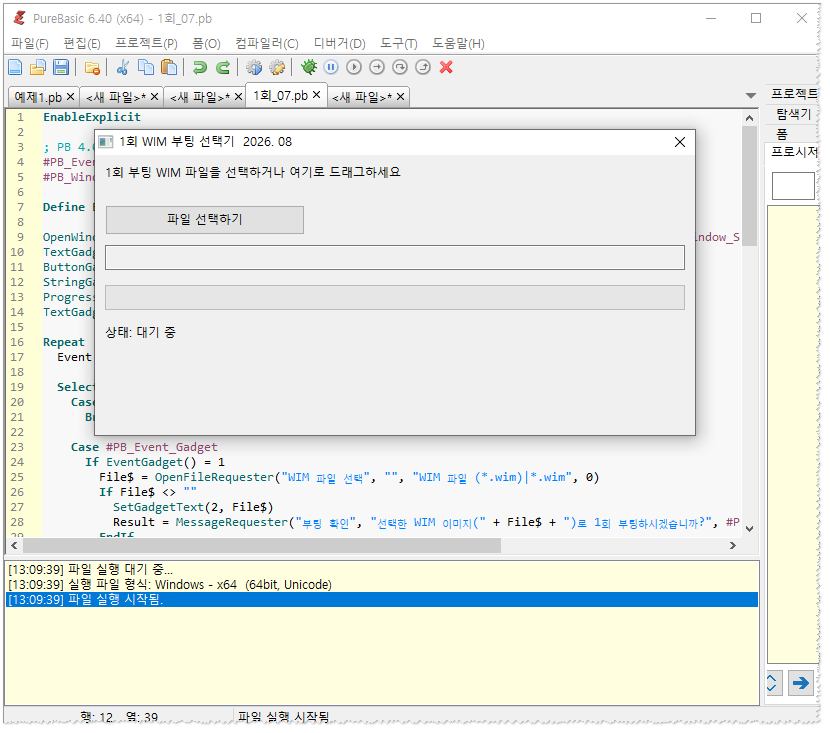Click the Close file folder icon
Viewport: 830px width, 733px height.
pyautogui.click(x=92, y=67)
